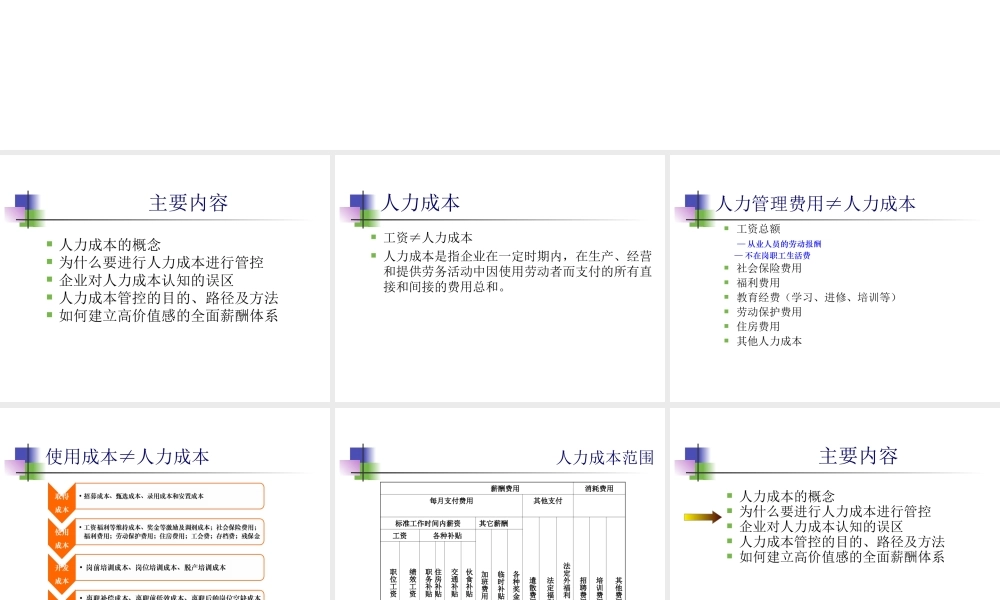
Task: Open the 人力成本范围 slide thumbnail
Action: pos(499,504)
